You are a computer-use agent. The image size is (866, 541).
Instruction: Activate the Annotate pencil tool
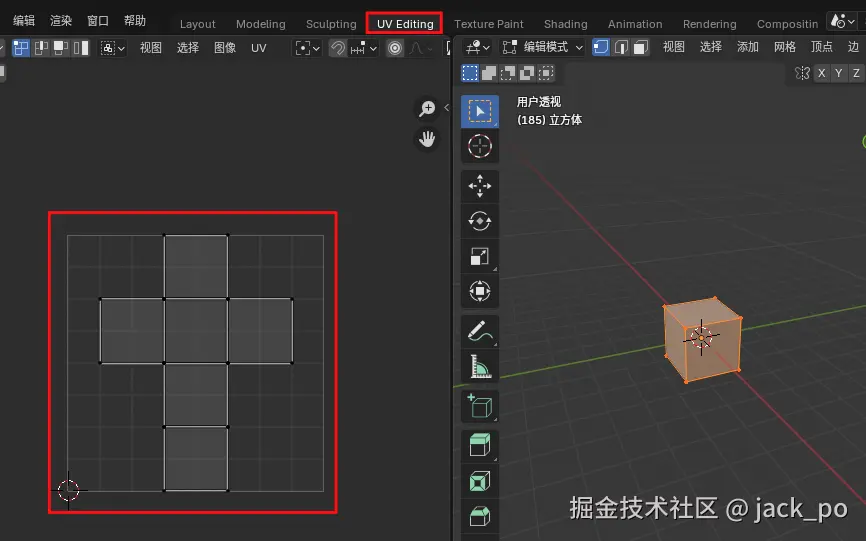pos(479,331)
